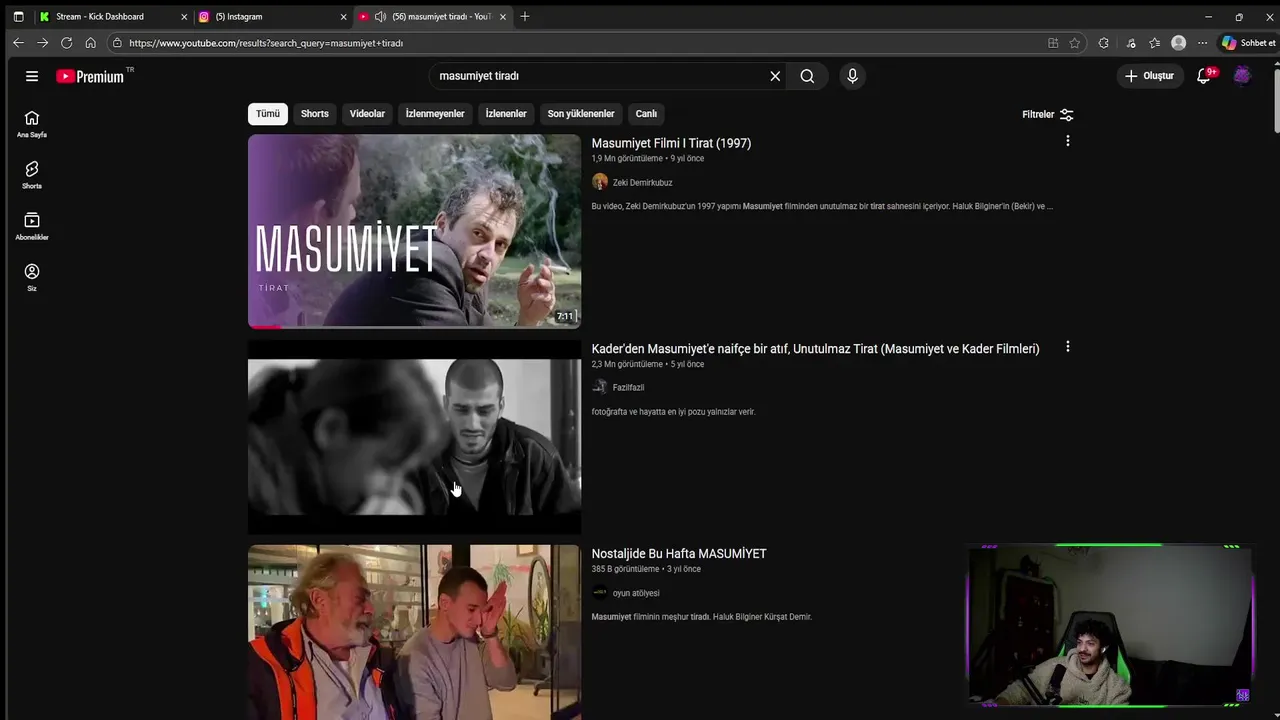Screen dimensions: 1280x720
Task: Open the media control music-note icon
Action: tap(1130, 43)
